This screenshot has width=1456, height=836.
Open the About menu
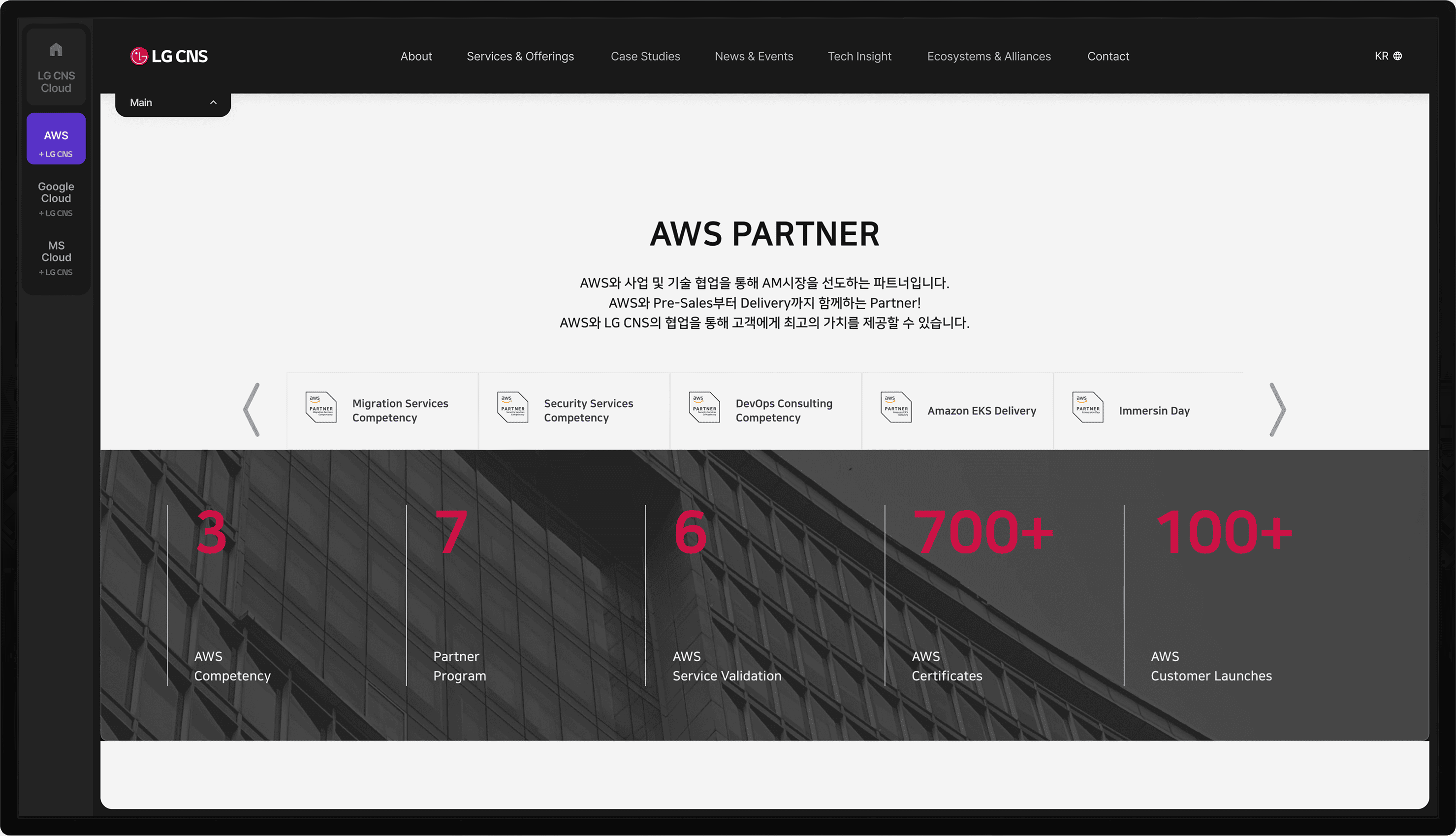click(x=416, y=56)
